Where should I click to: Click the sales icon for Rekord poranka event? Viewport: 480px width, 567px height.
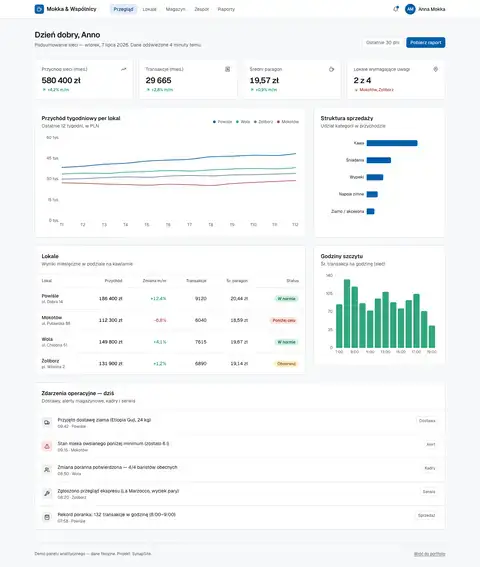coord(47,517)
